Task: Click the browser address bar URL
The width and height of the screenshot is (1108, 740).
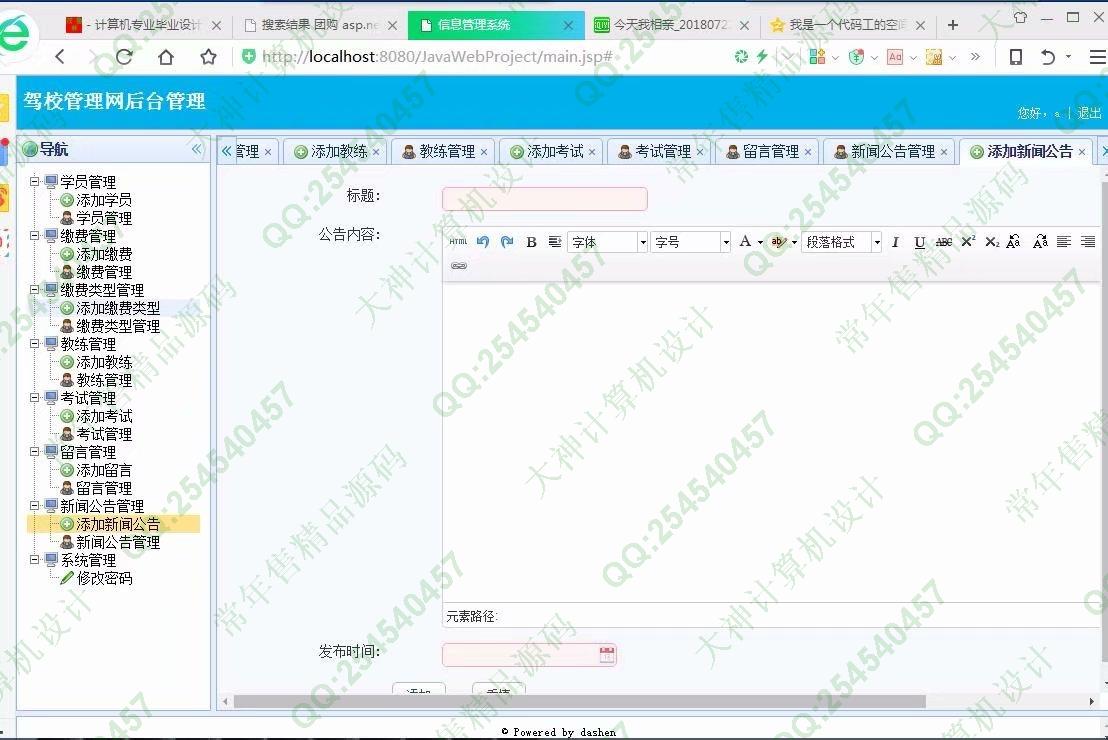Action: point(436,57)
